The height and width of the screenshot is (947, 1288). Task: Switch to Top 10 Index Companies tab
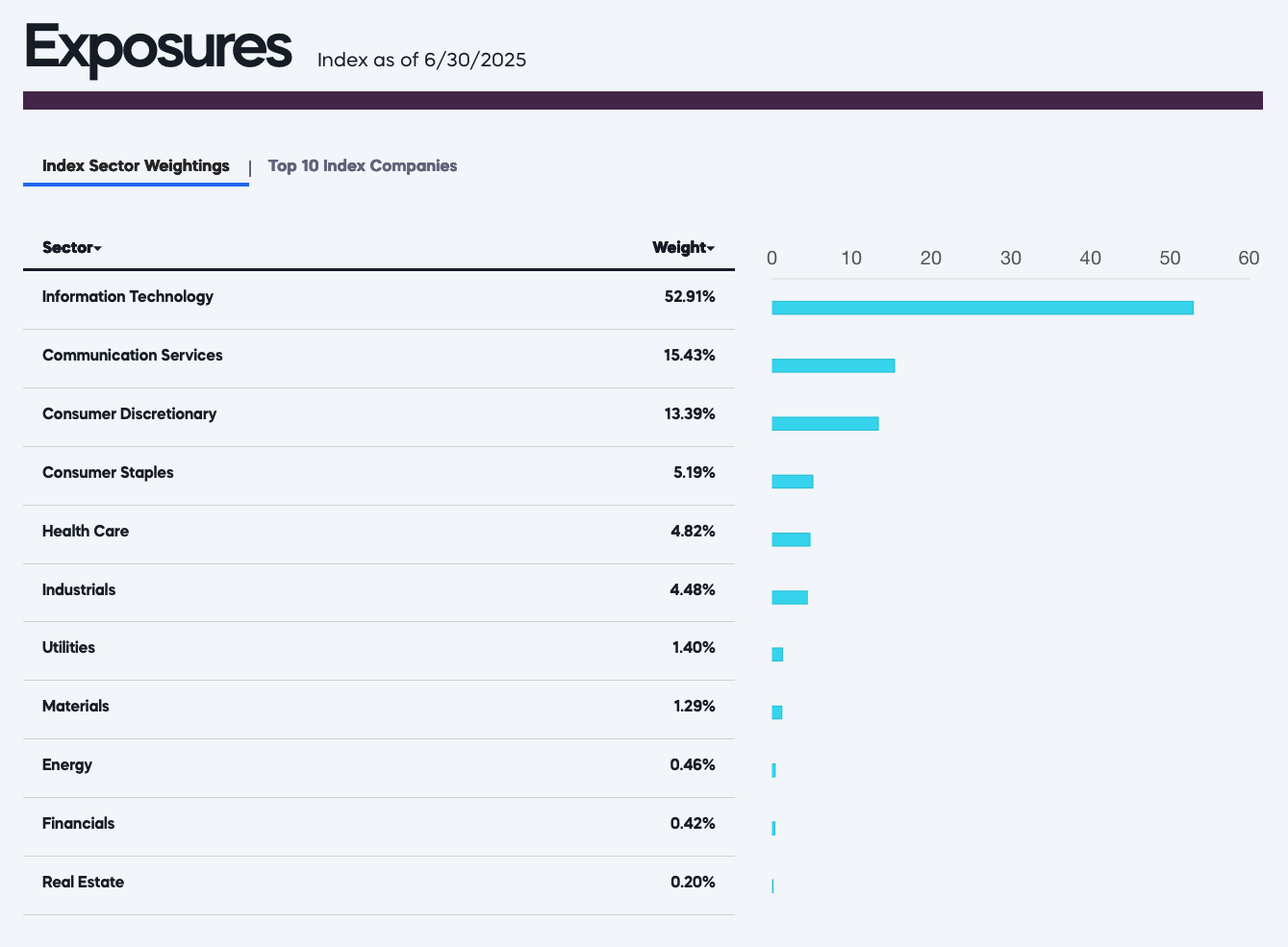tap(362, 166)
